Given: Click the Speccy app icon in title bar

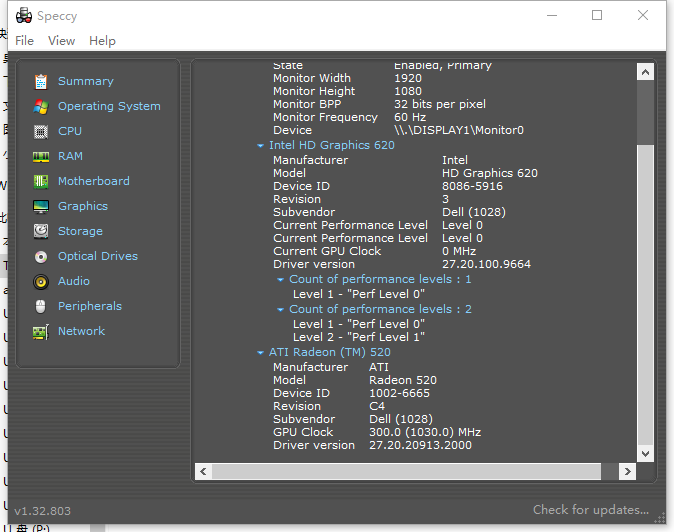Looking at the screenshot, I should pyautogui.click(x=24, y=16).
